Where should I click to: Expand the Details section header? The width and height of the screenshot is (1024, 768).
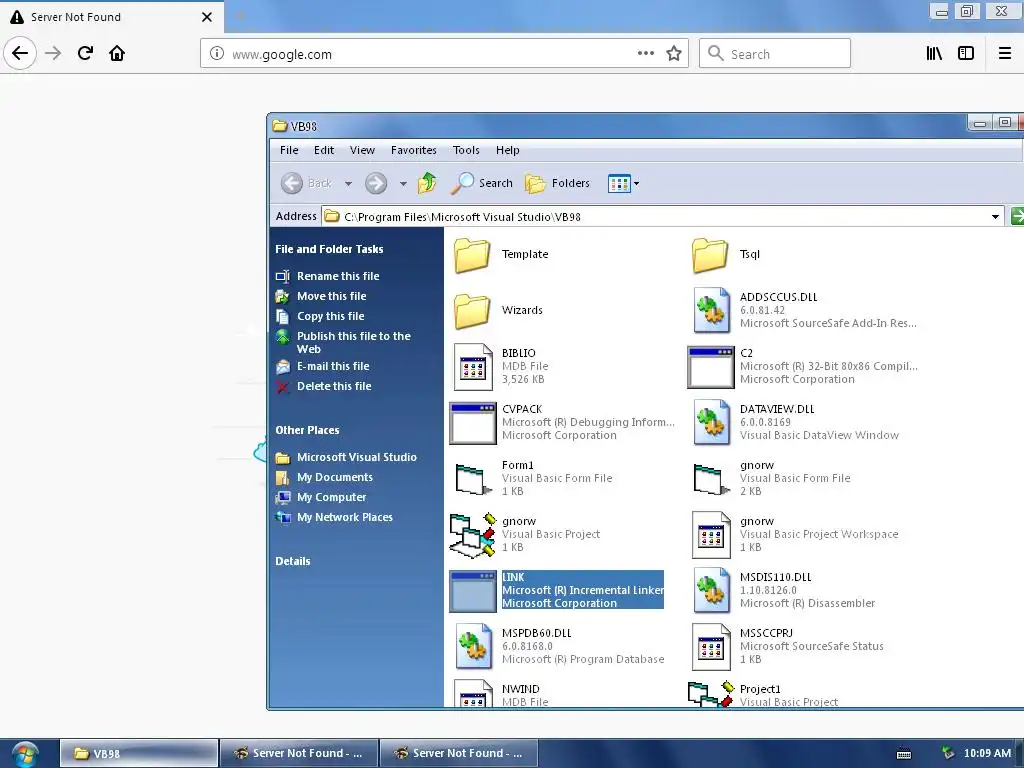click(x=293, y=561)
